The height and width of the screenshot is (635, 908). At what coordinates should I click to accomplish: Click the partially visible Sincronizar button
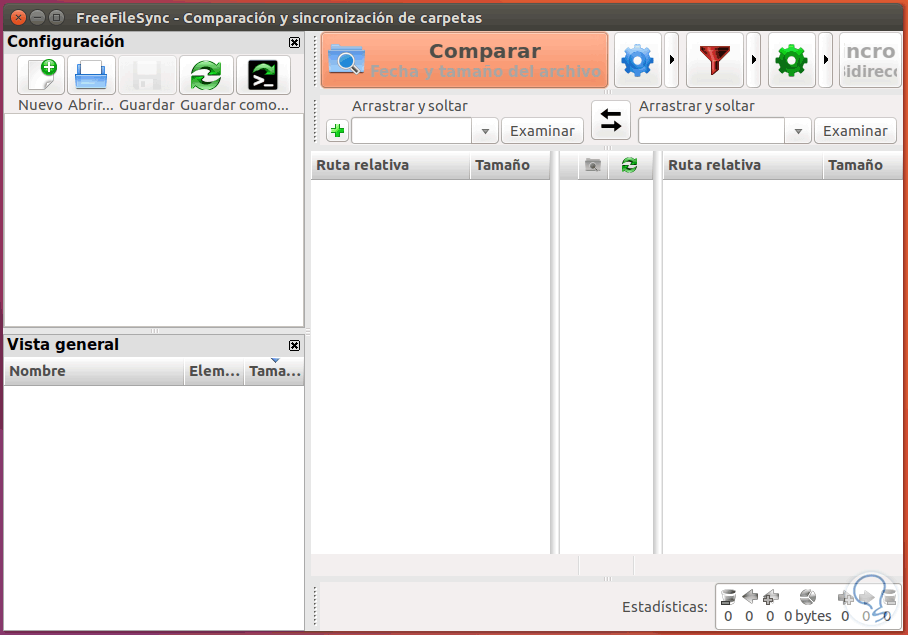tap(870, 60)
